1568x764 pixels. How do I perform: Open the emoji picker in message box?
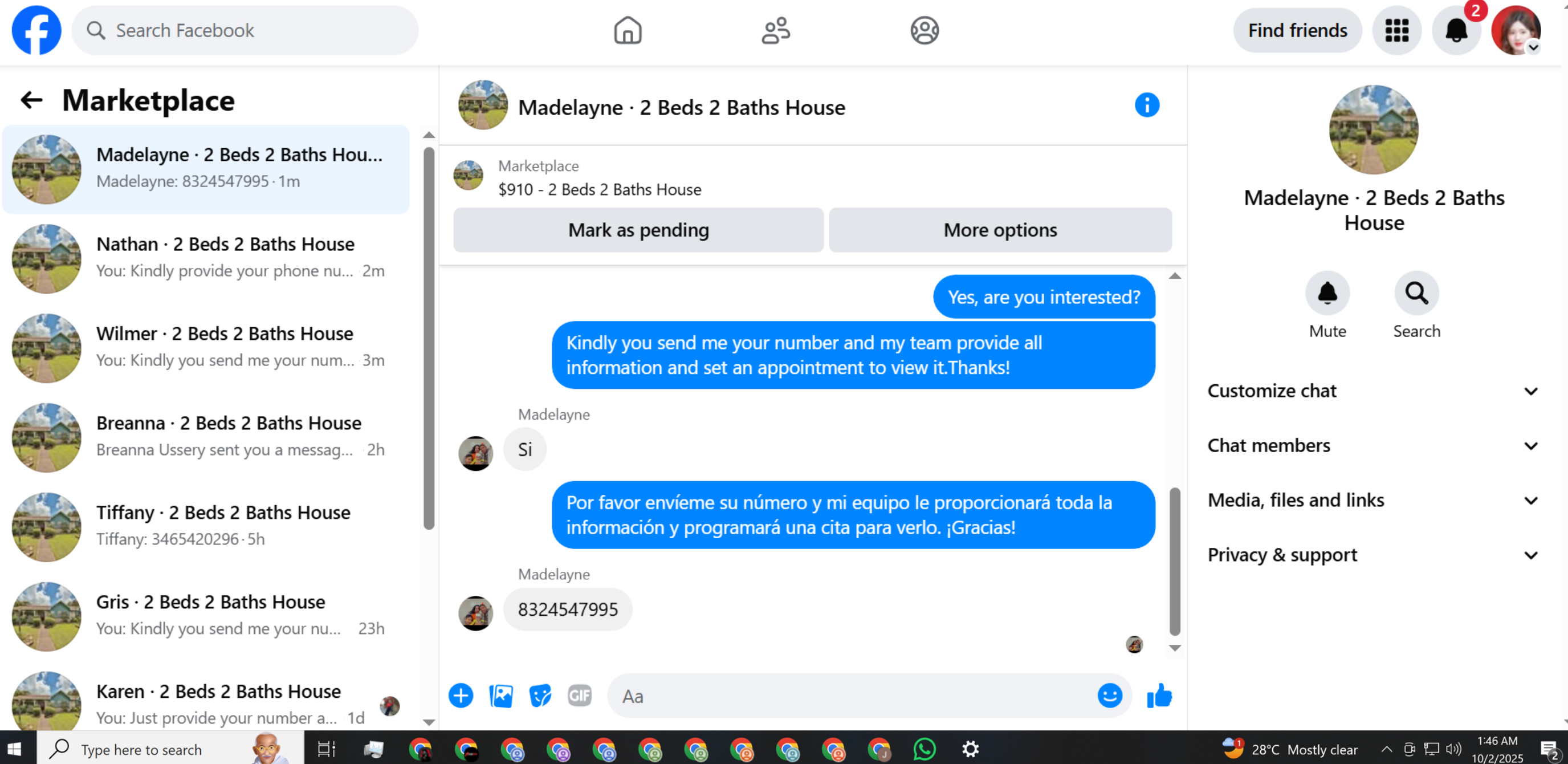pyautogui.click(x=1109, y=695)
